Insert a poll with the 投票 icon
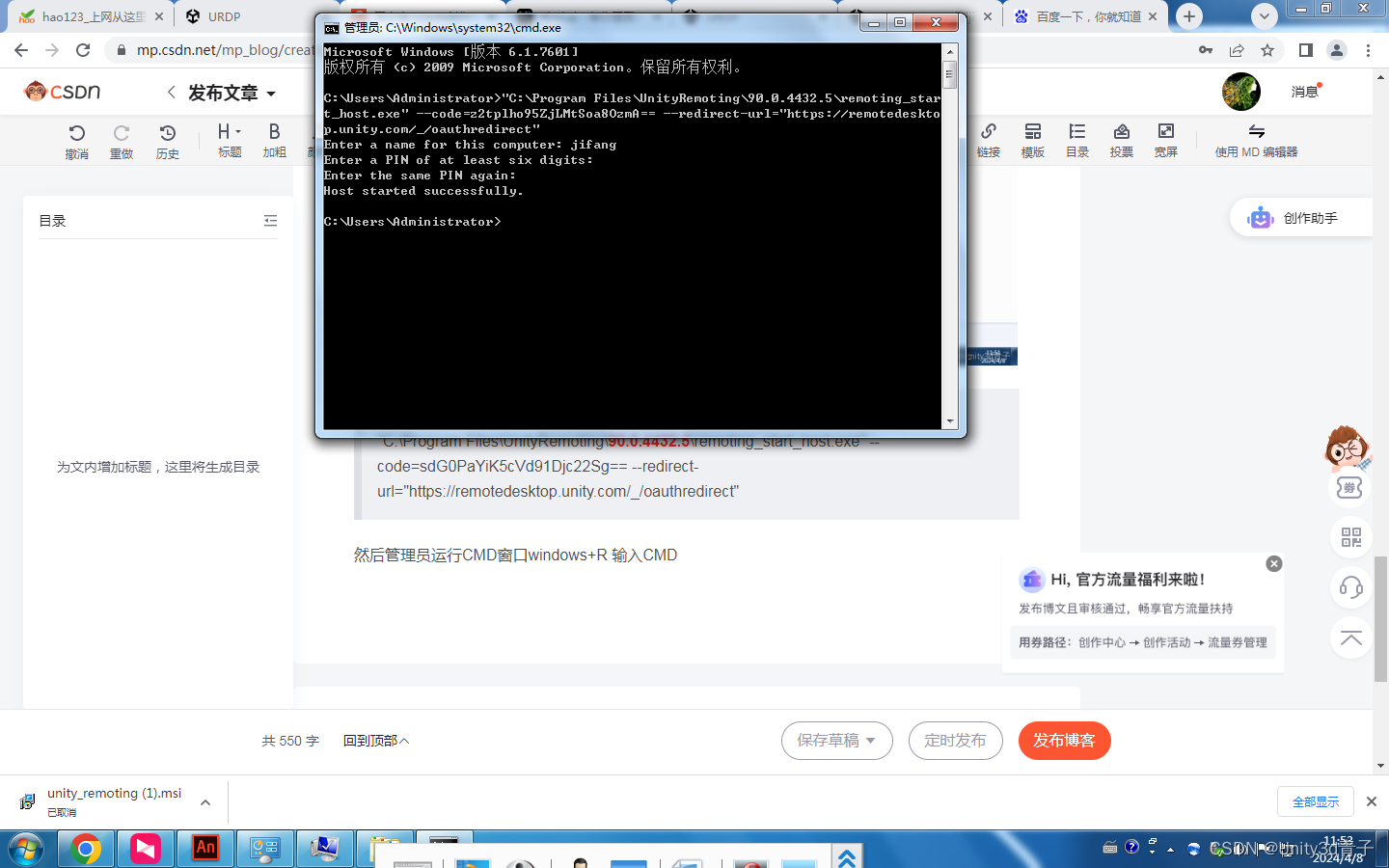The image size is (1389, 868). coord(1122,140)
